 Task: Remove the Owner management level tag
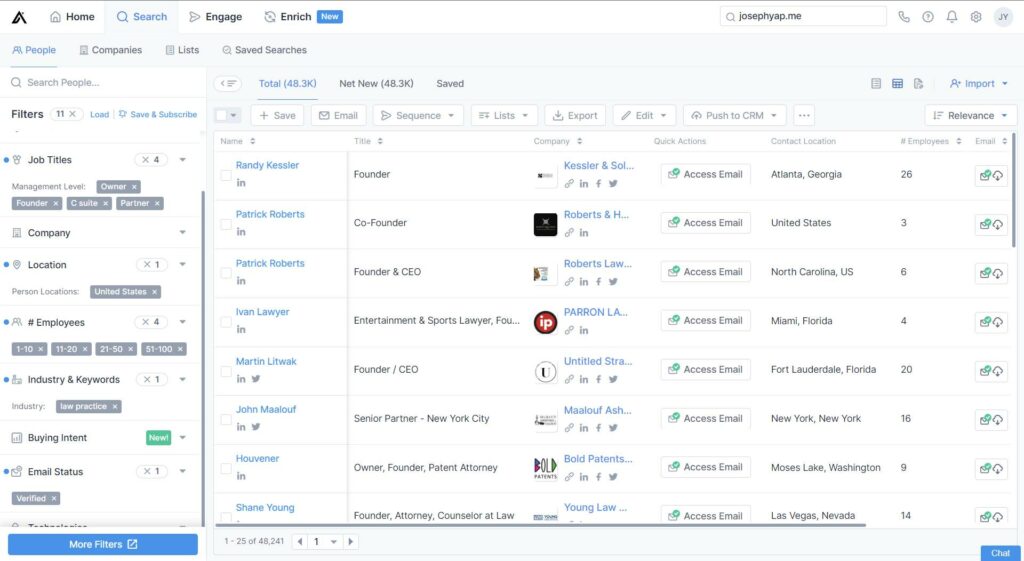point(134,187)
